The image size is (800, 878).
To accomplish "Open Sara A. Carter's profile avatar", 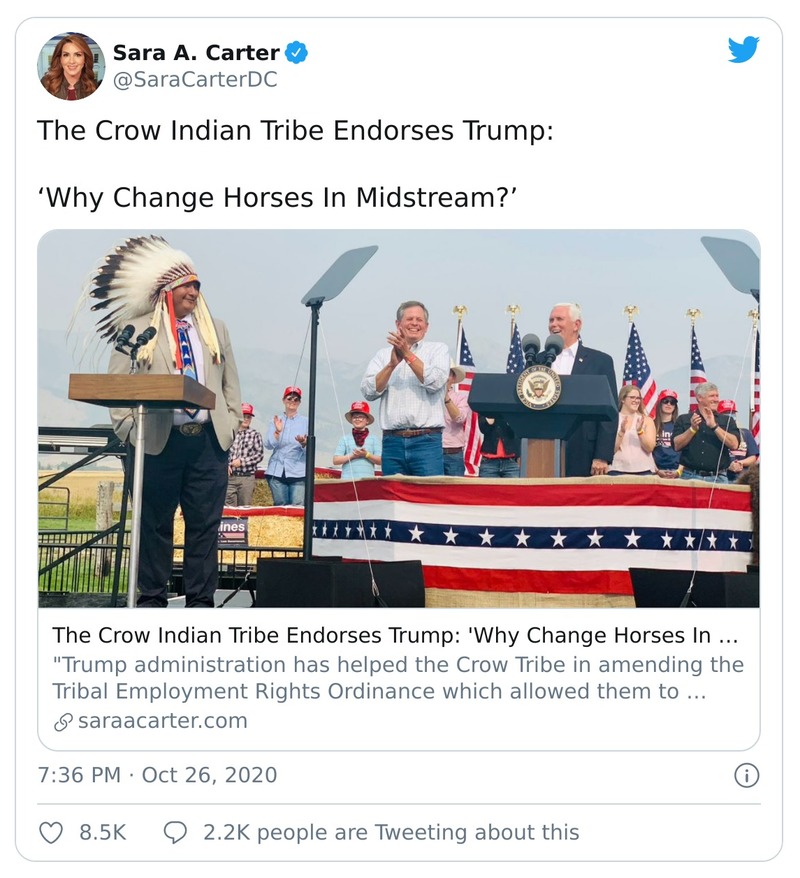I will [71, 66].
